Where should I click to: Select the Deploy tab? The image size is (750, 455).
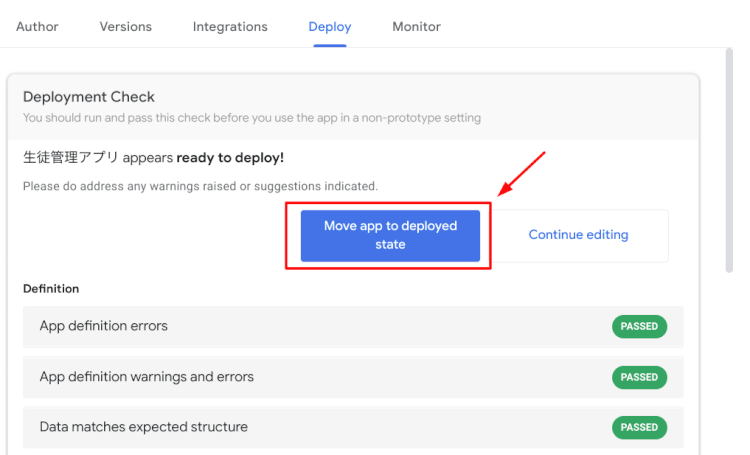coord(329,27)
